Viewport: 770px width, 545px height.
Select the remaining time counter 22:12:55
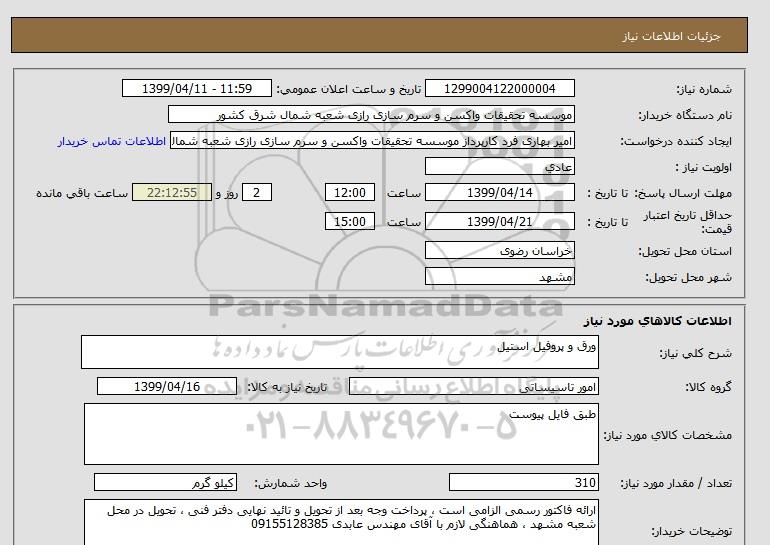(x=172, y=192)
